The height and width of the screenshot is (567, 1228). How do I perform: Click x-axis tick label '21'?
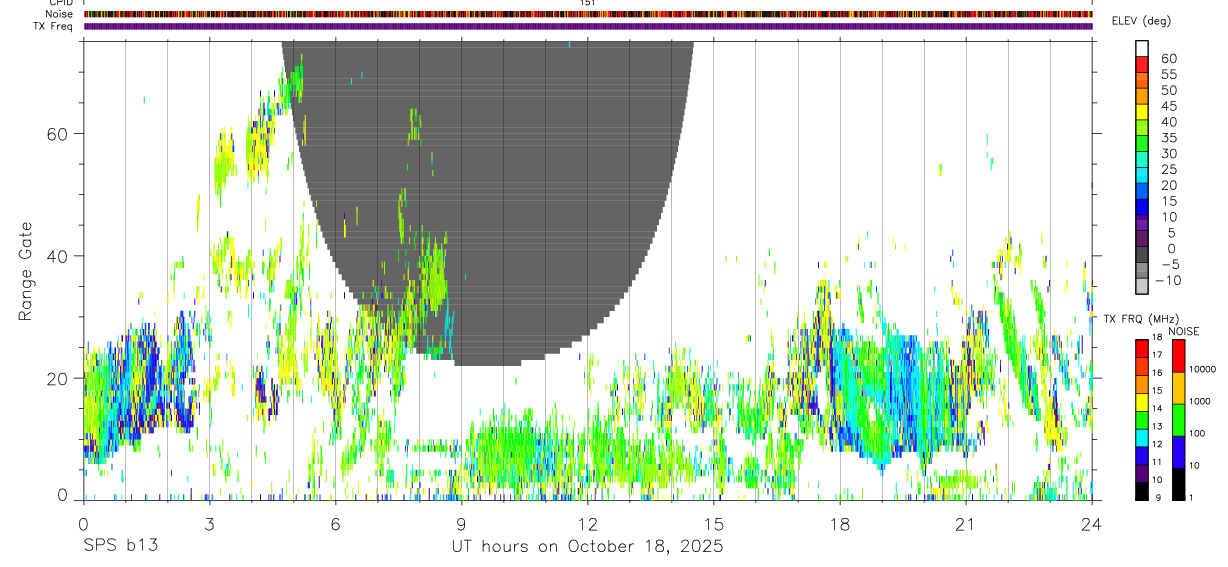(x=966, y=524)
